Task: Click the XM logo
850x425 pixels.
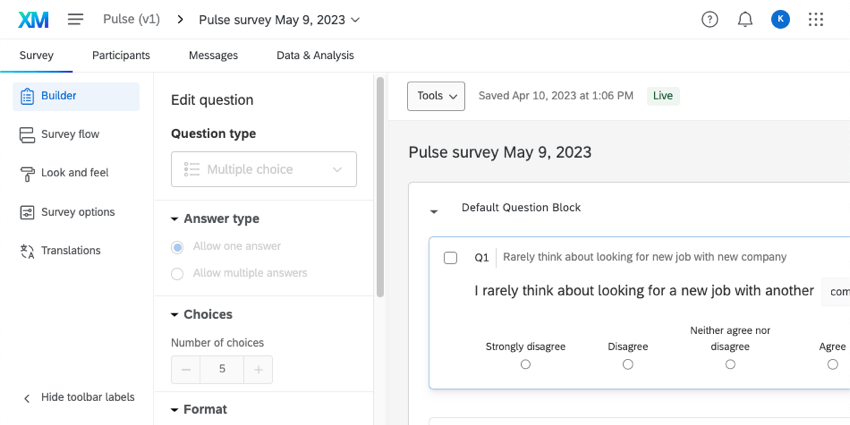Action: tap(33, 19)
